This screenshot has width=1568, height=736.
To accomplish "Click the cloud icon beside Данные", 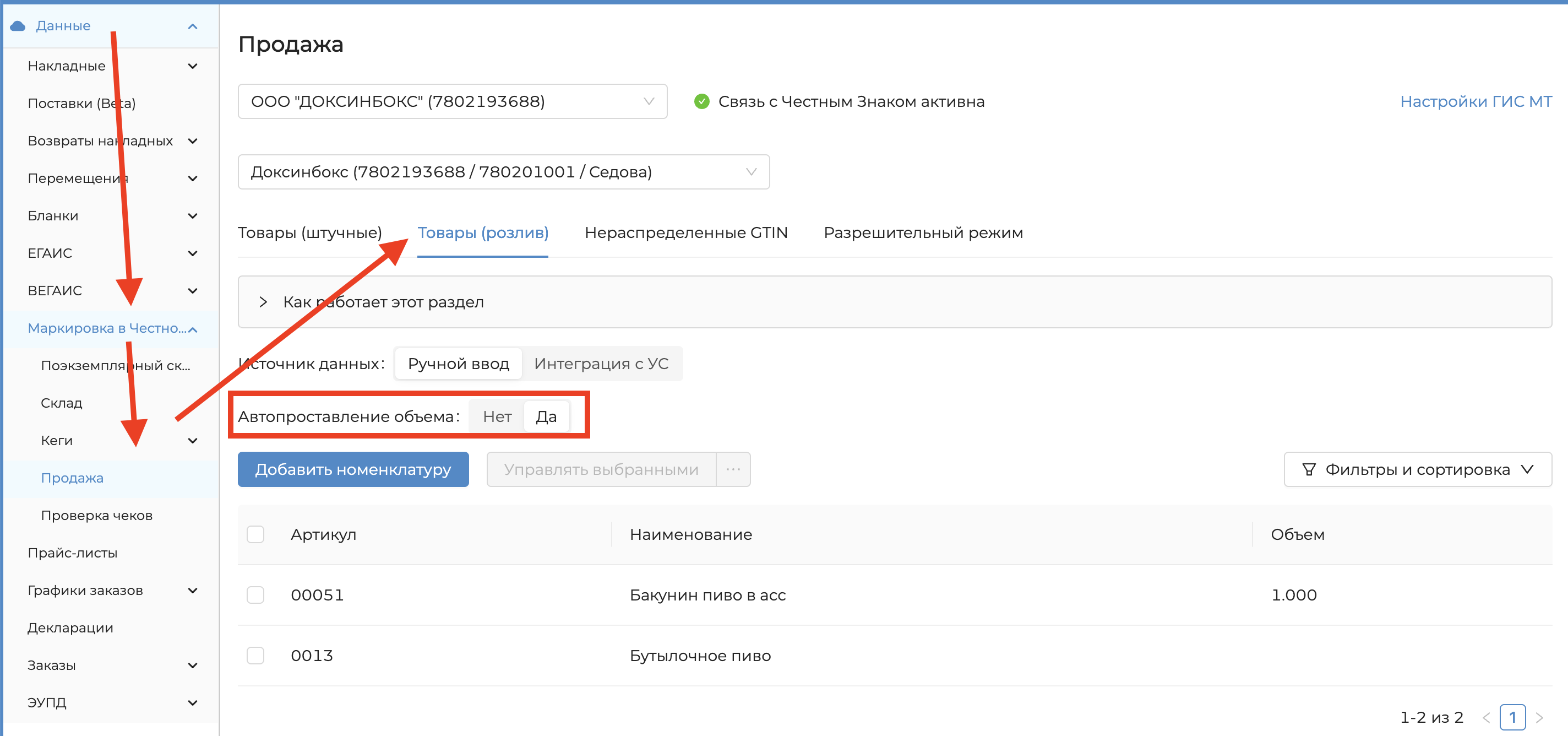I will [x=18, y=25].
